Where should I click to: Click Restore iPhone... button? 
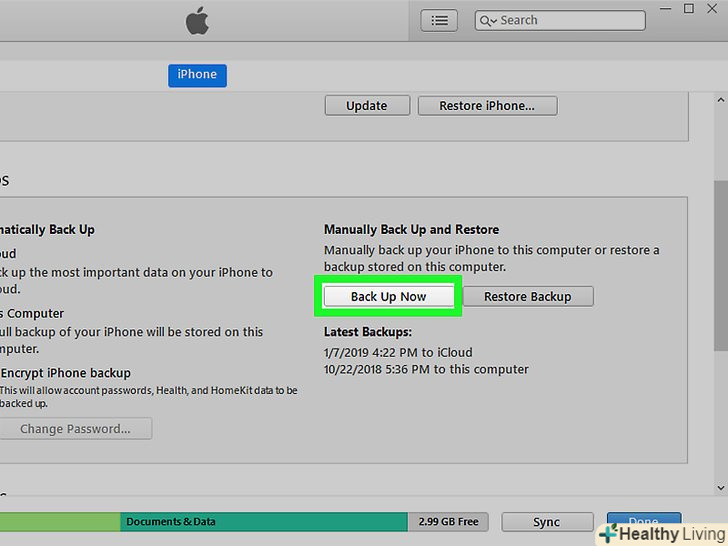pos(487,105)
